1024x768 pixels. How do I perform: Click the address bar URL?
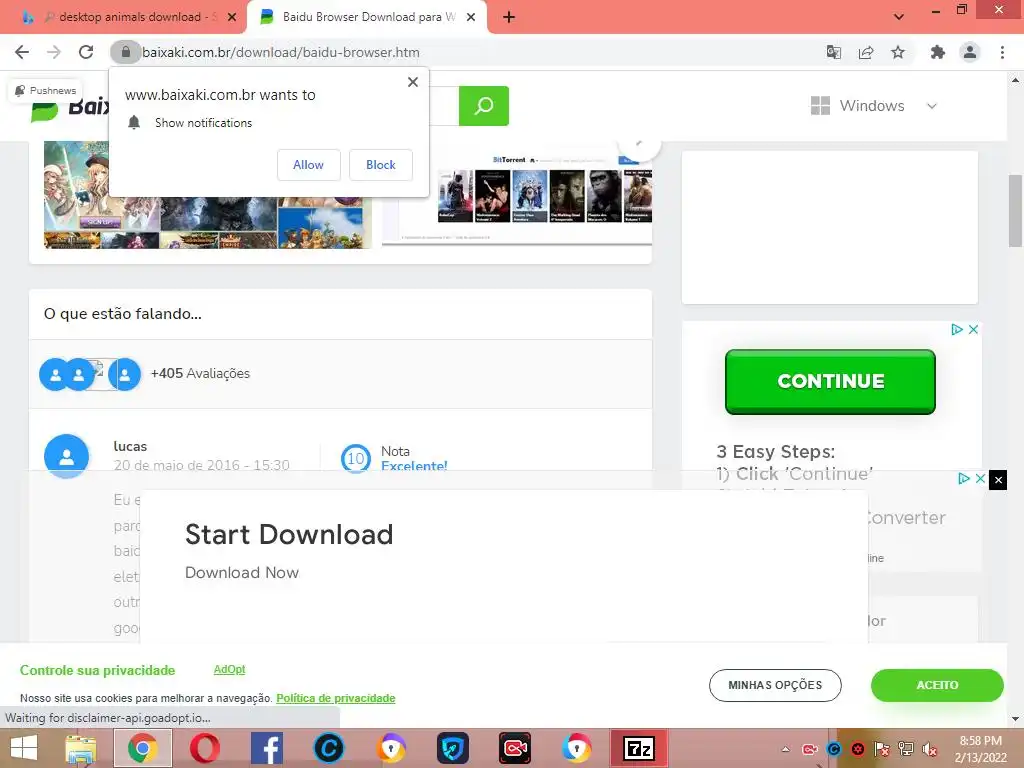pyautogui.click(x=281, y=52)
